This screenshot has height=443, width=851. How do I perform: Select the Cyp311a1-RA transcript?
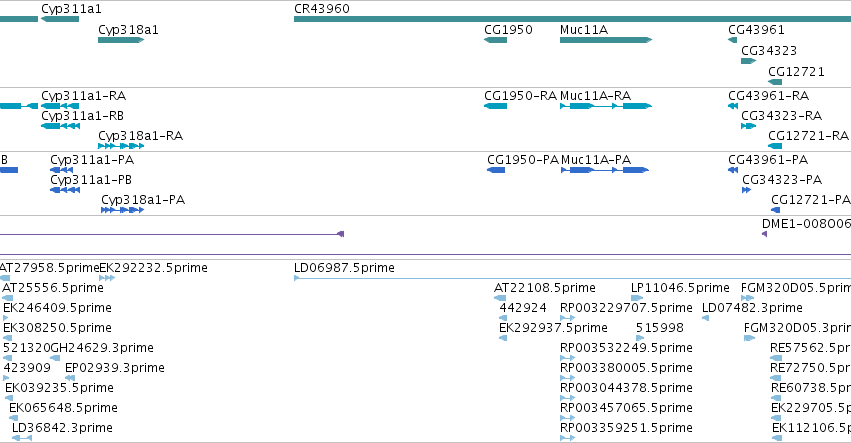click(x=60, y=106)
